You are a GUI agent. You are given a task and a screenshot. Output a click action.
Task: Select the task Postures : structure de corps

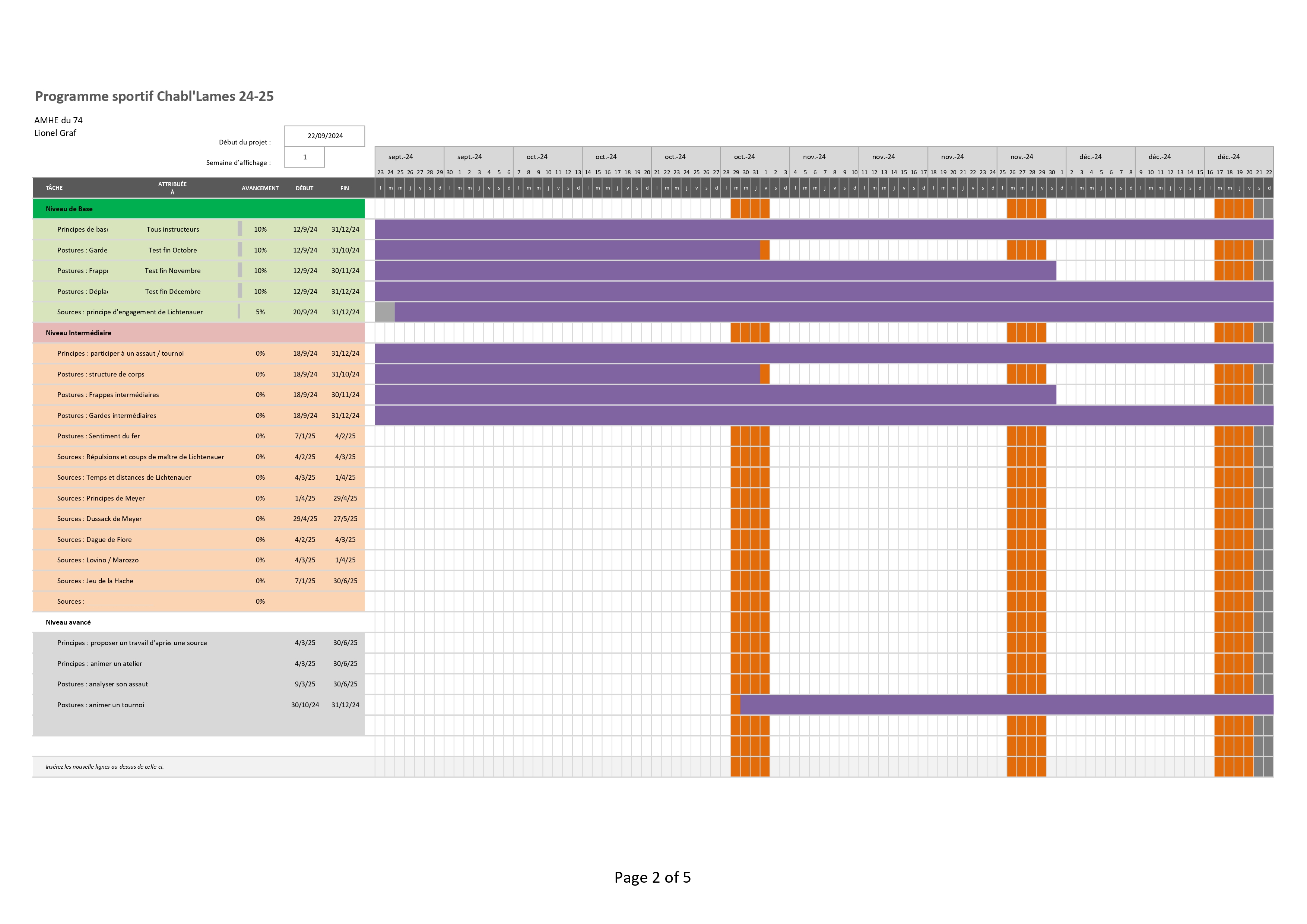(x=101, y=374)
